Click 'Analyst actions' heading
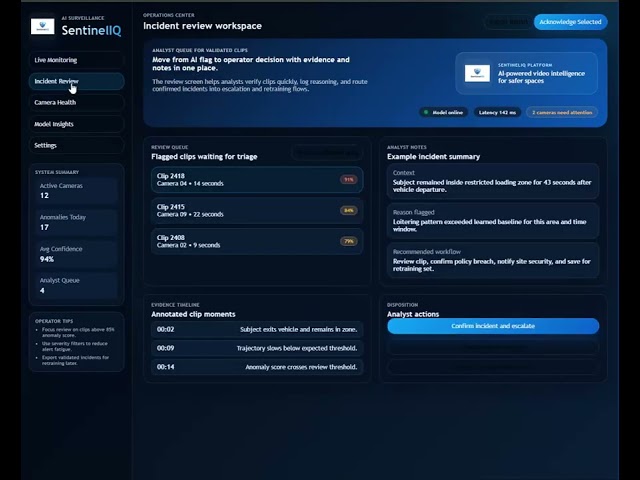 413,314
